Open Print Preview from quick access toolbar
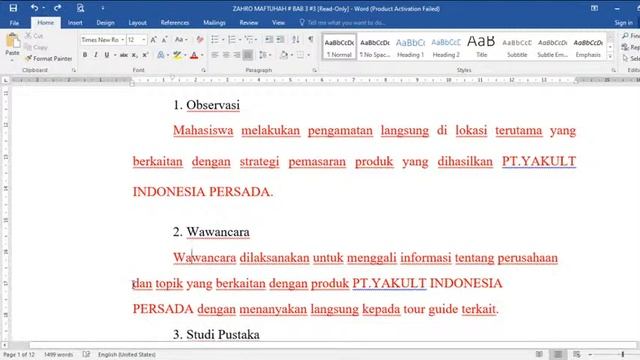Viewport: 640px width, 360px height. (x=80, y=8)
